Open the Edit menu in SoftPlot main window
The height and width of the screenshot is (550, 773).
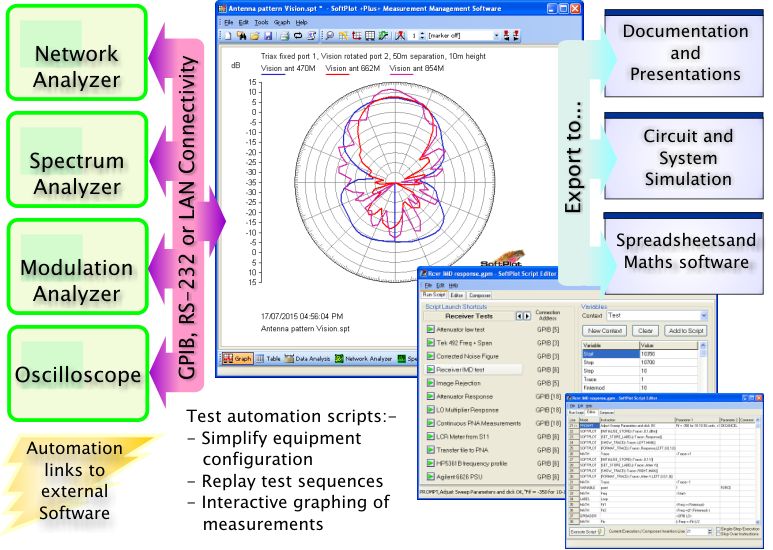[244, 22]
